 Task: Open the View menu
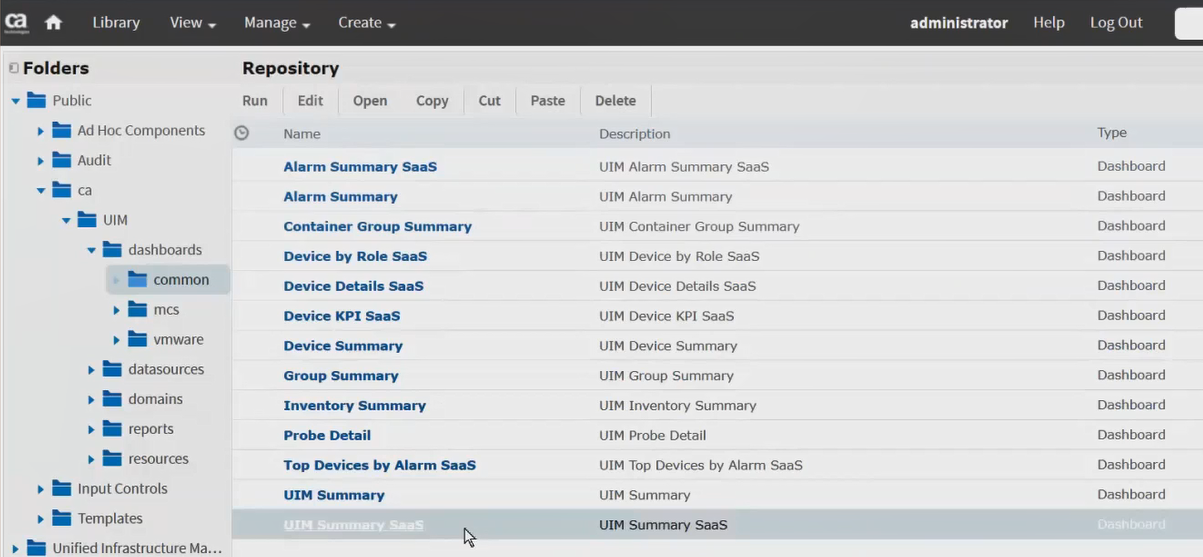pos(192,23)
